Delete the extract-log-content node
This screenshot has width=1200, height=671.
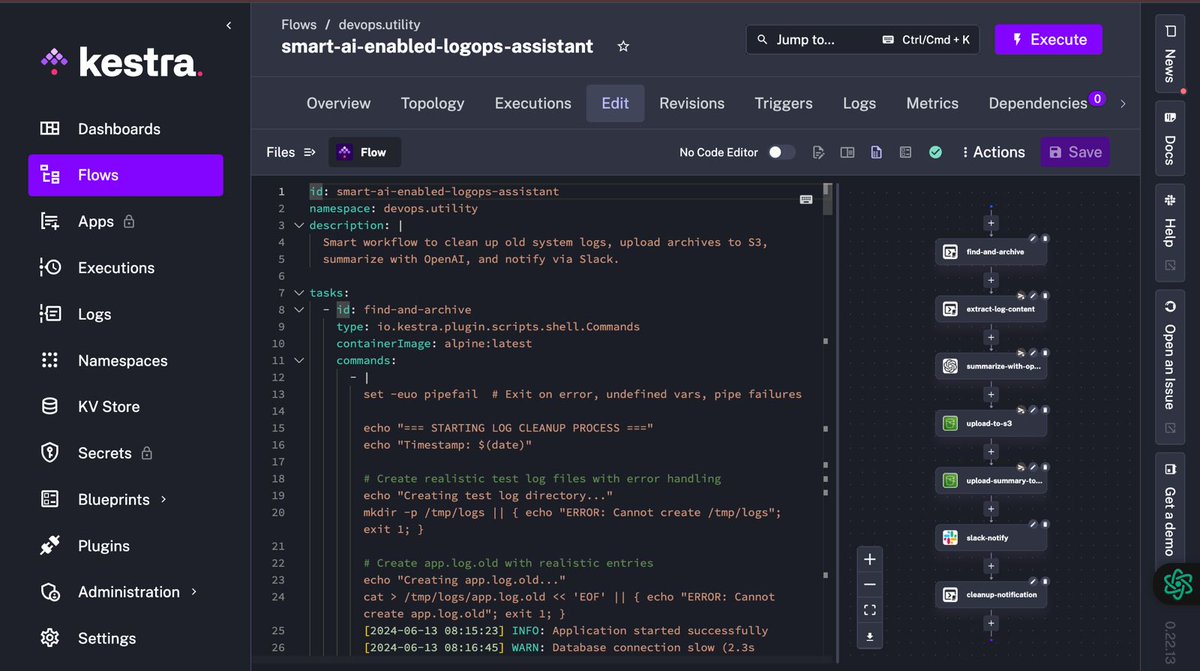(1045, 296)
